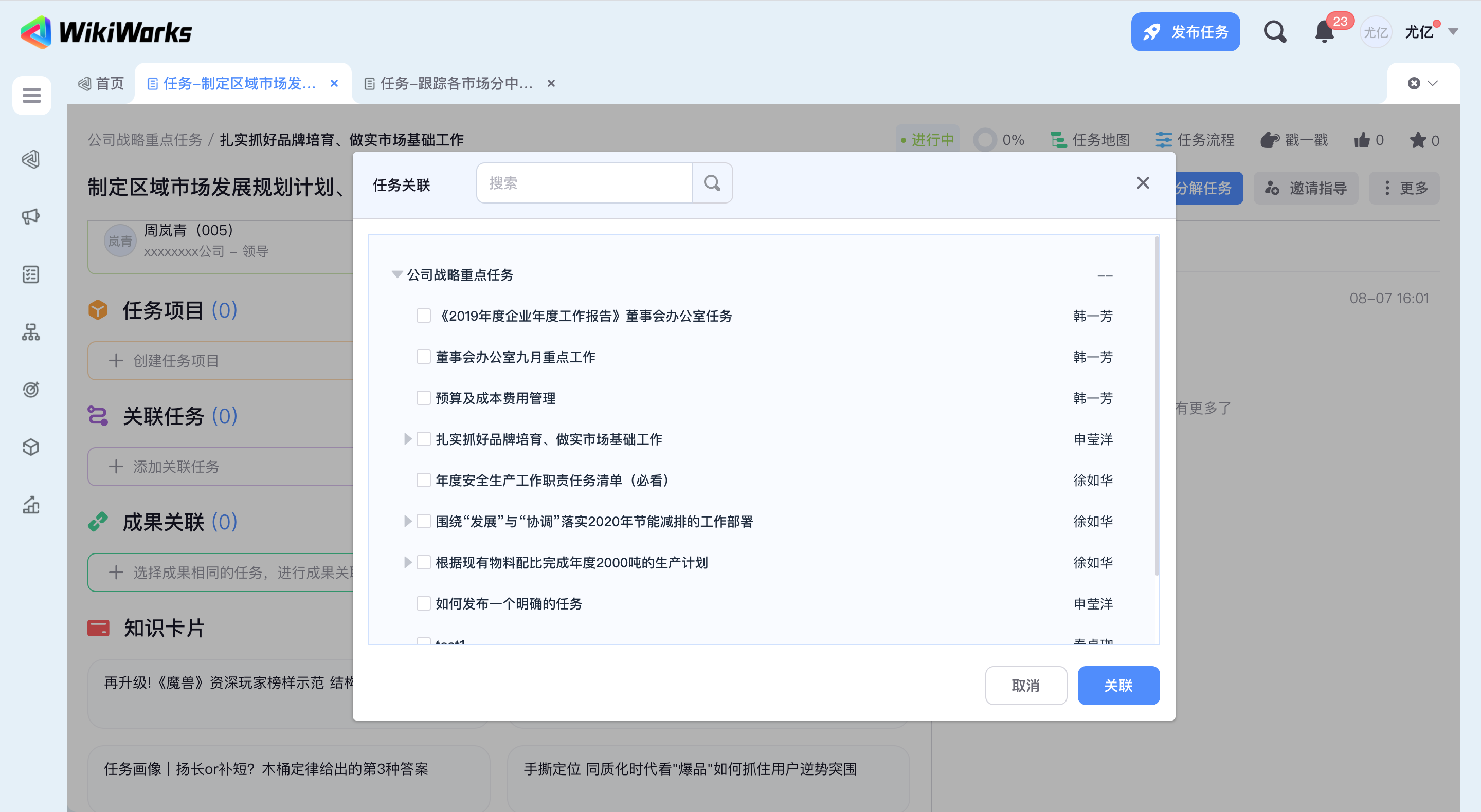Expand 扎实抓好品牌培育 tree node arrow
Screen dimensions: 1481x812
click(x=408, y=439)
